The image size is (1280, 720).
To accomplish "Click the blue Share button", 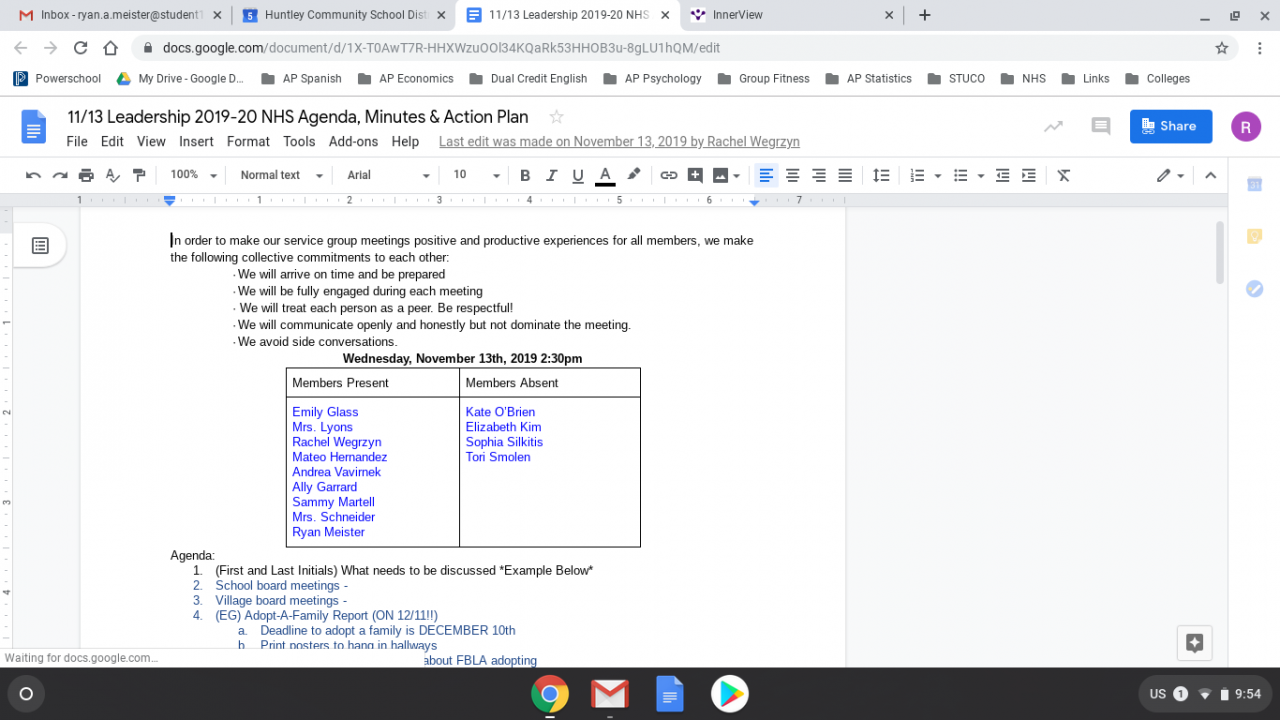I will point(1171,126).
